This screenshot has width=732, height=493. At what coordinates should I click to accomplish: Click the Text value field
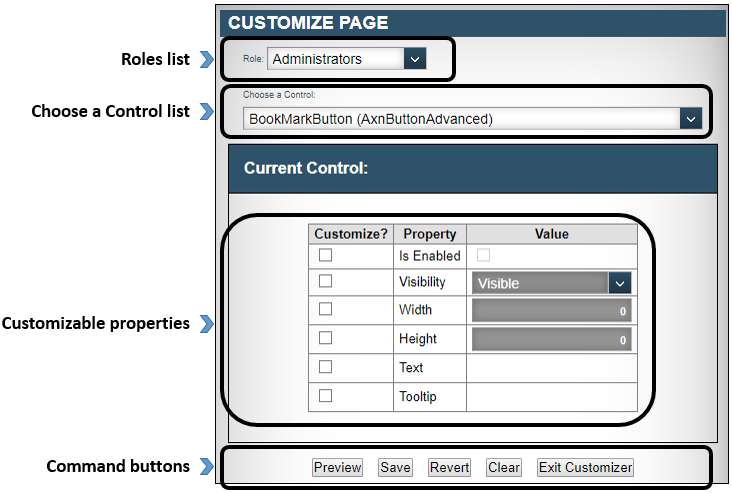(x=551, y=368)
